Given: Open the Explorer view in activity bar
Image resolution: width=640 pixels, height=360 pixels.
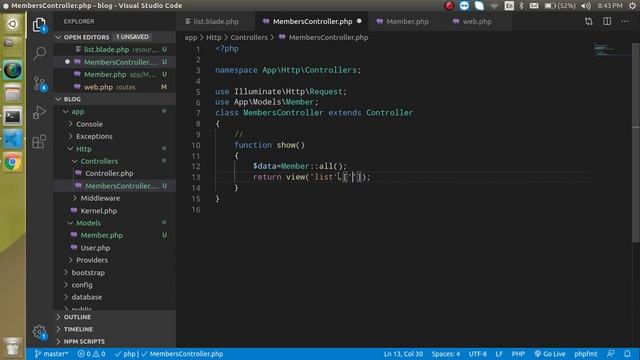Looking at the screenshot, I should pos(39,25).
